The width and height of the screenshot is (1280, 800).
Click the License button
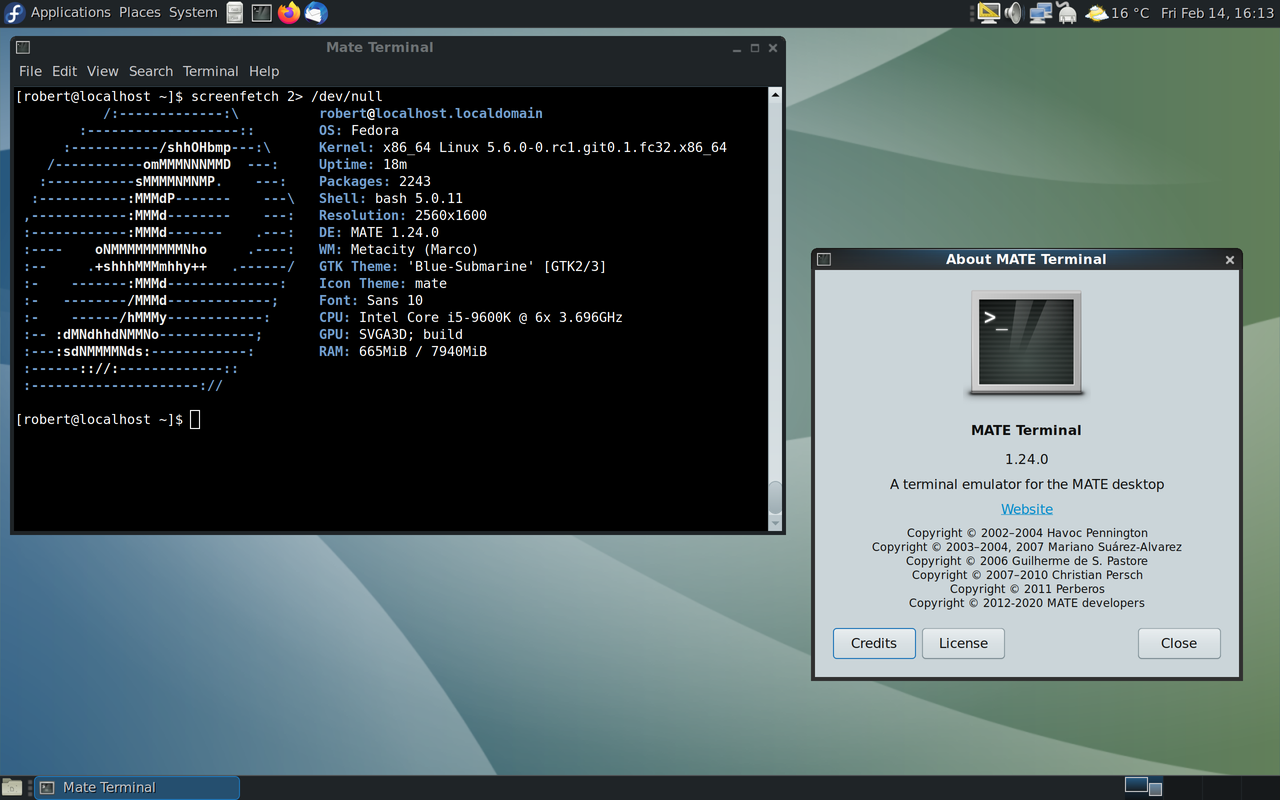coord(963,643)
